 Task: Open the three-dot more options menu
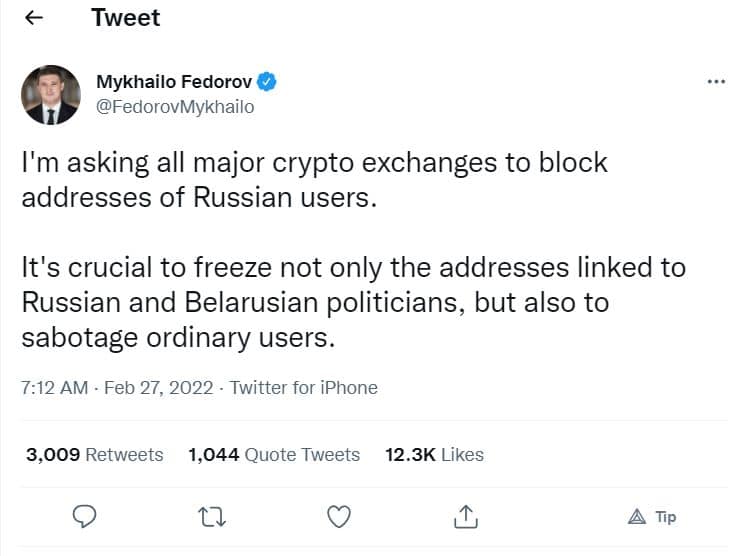coord(715,82)
